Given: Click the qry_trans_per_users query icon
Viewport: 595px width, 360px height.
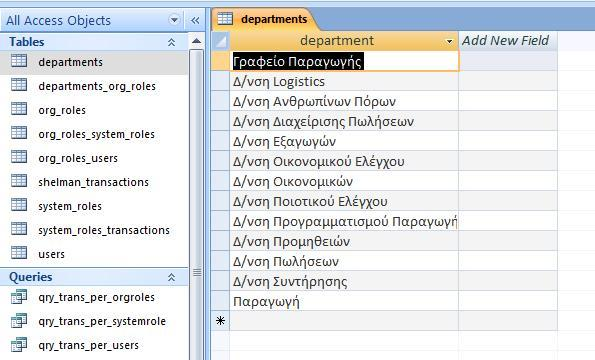Looking at the screenshot, I should (19, 344).
